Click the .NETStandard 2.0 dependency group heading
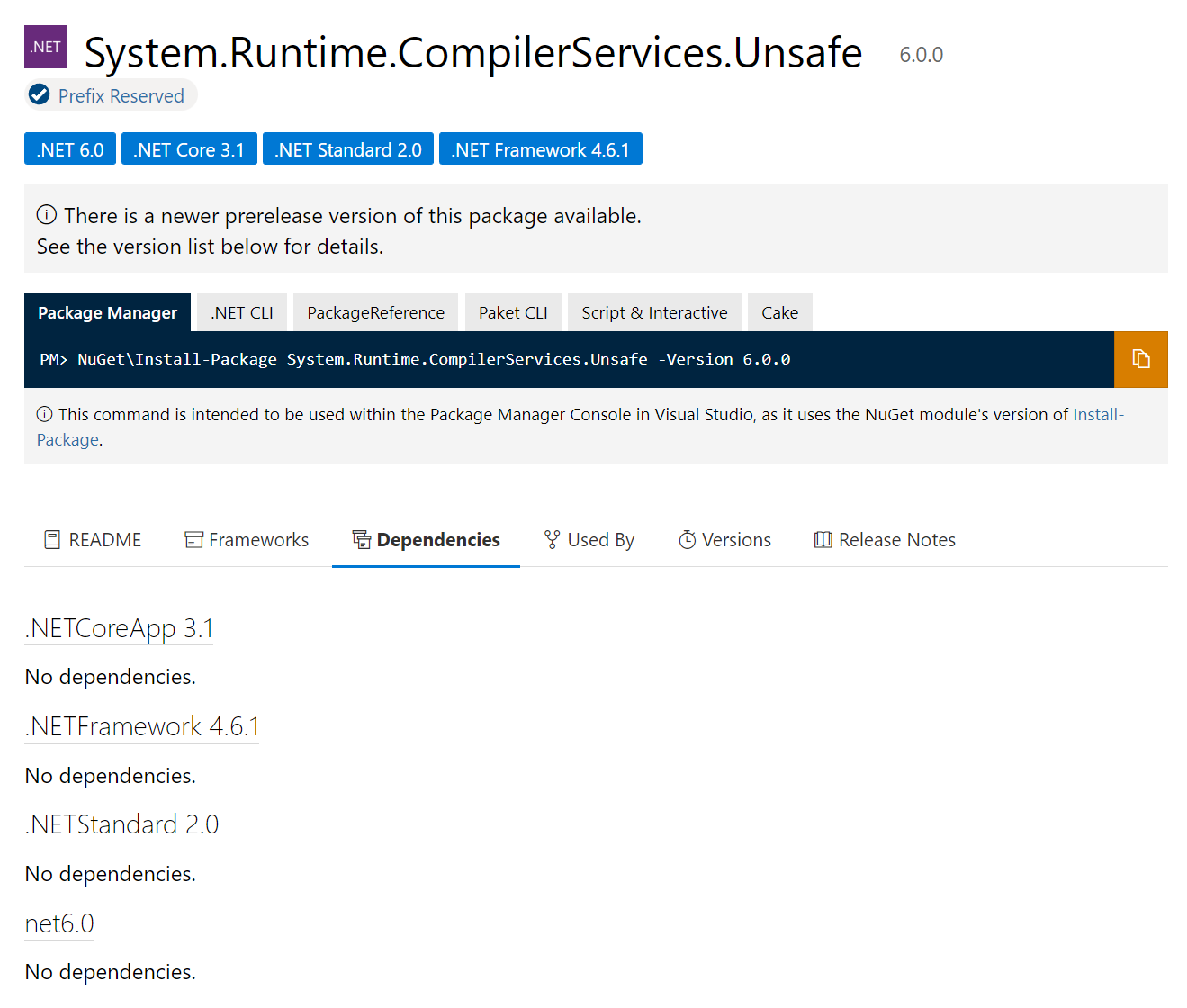1187x1008 pixels. coord(121,824)
